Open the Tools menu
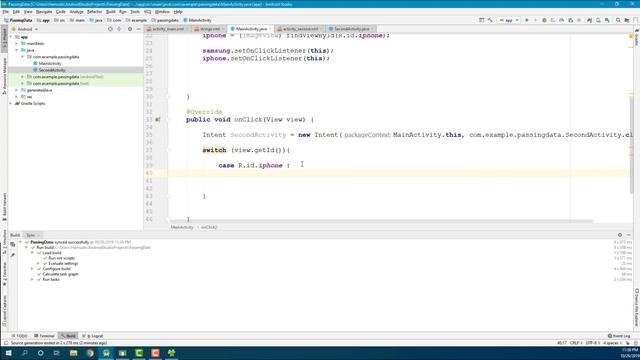The image size is (640, 360). 135,12
